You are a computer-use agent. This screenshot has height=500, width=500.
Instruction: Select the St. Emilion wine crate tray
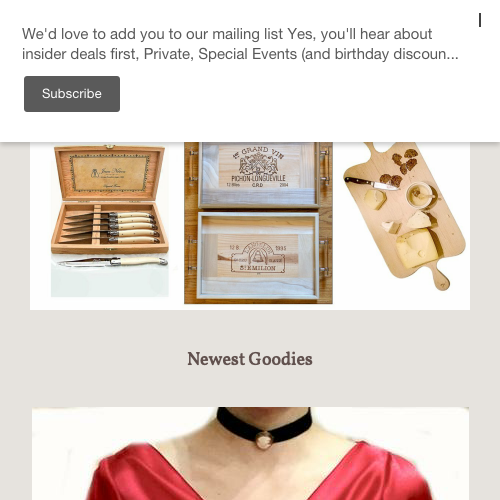click(258, 256)
